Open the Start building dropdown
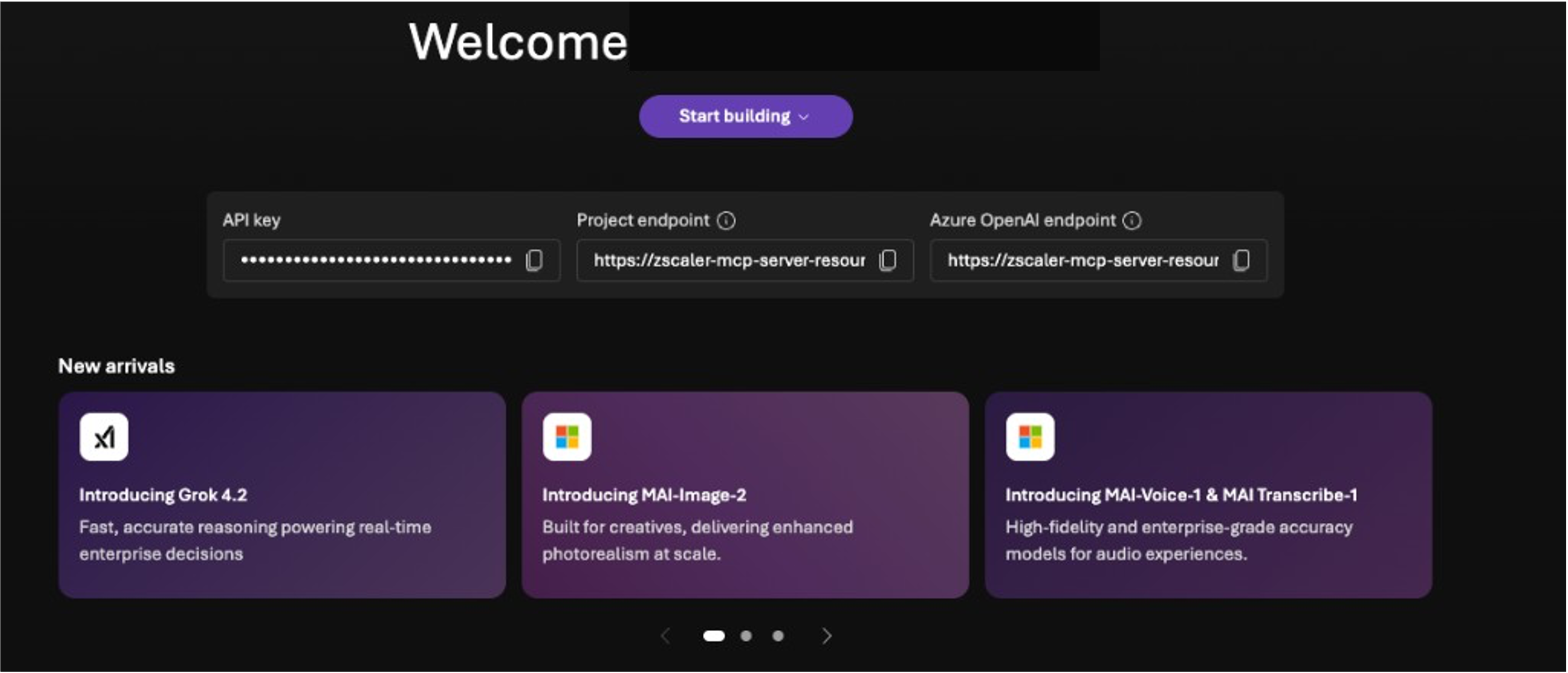 coord(746,116)
